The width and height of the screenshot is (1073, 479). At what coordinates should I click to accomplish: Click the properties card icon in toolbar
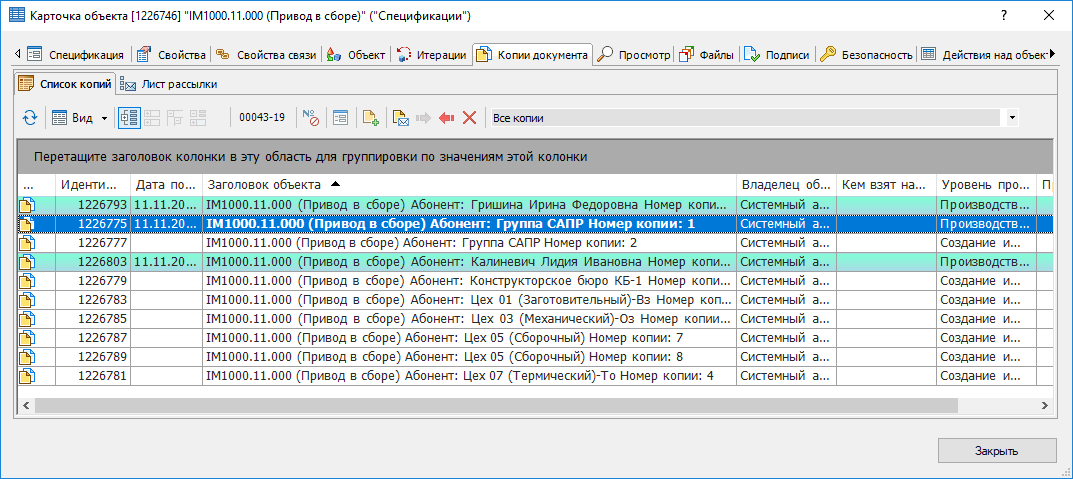tap(340, 118)
